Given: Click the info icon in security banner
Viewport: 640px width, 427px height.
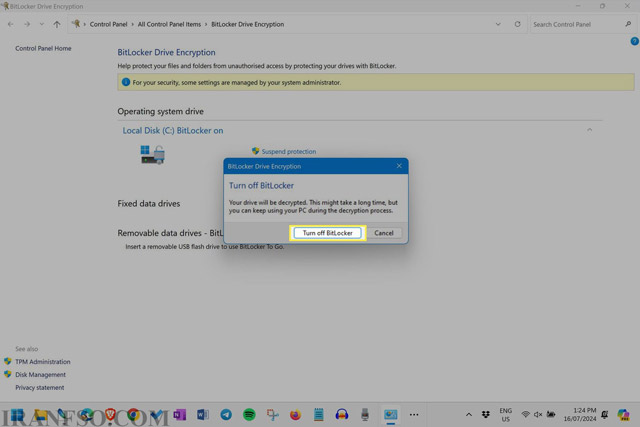Looking at the screenshot, I should (126, 82).
